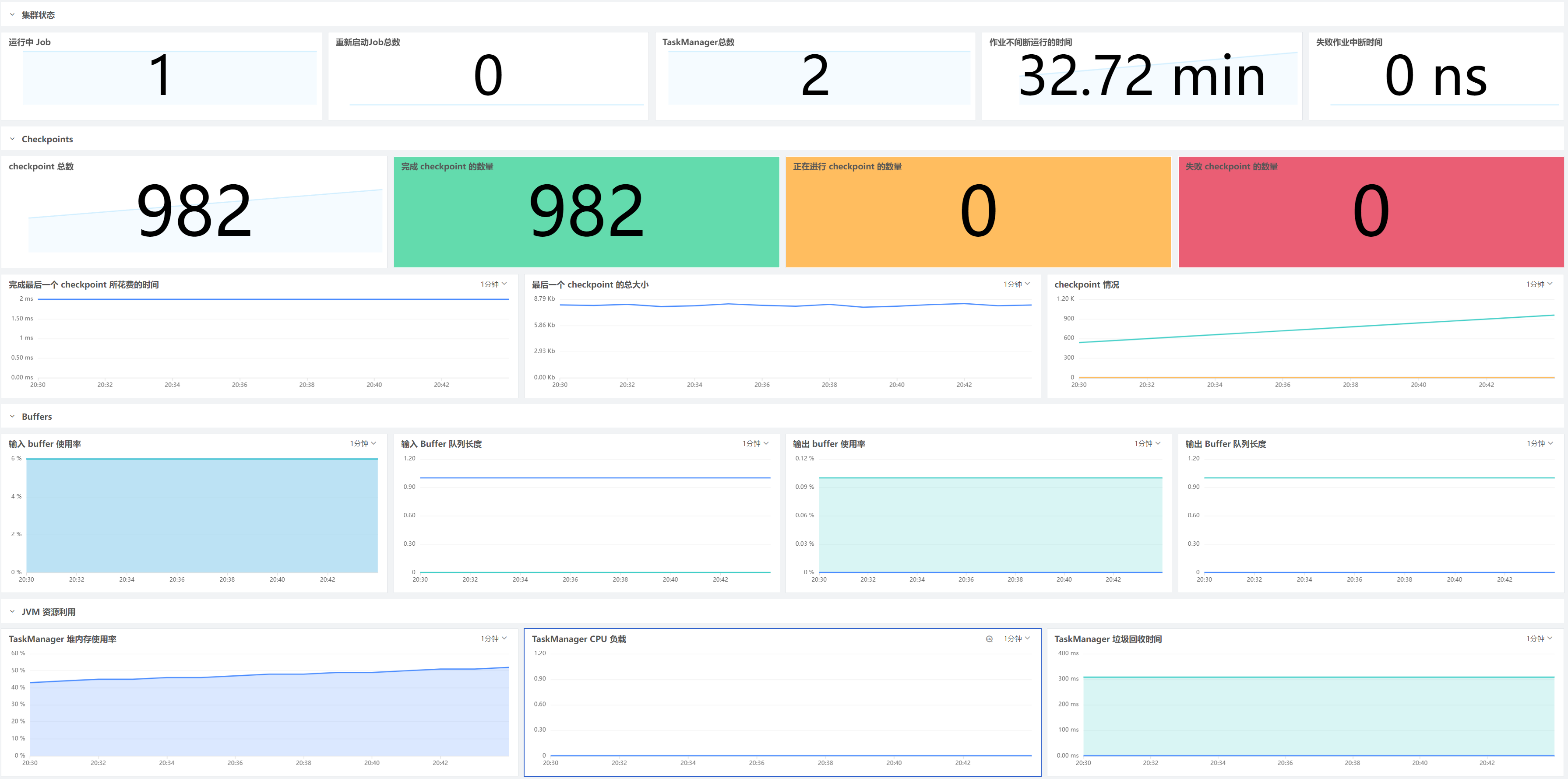Click the orange 正在进行 checkpoint 的数量 card
Viewport: 1568px width, 779px height.
point(978,212)
